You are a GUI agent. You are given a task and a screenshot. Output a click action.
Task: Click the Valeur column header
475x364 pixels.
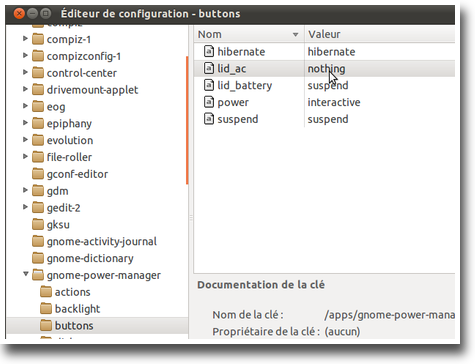(x=380, y=34)
